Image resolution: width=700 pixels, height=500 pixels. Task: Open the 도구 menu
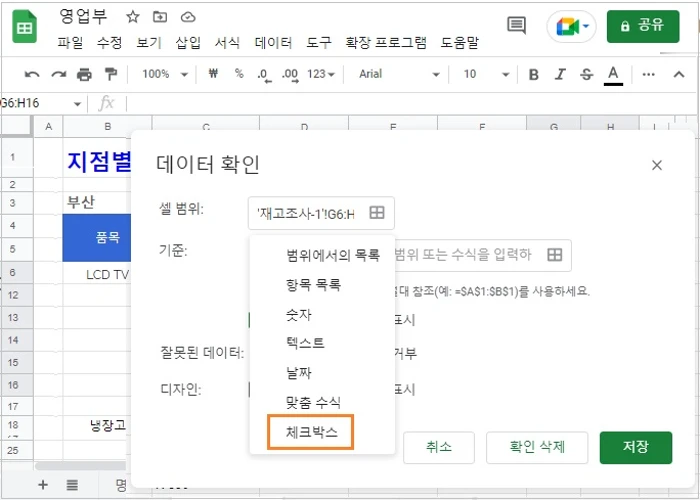pos(319,43)
